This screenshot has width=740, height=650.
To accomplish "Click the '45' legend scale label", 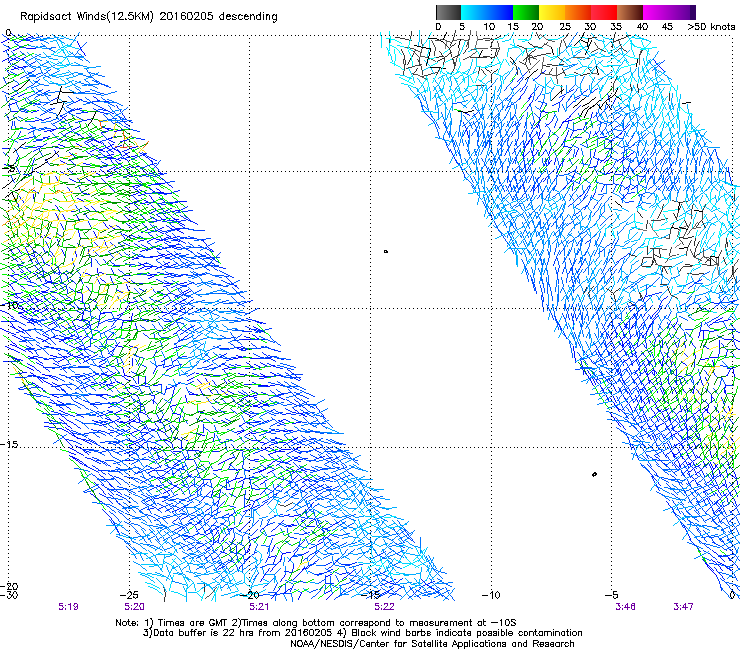I will coord(667,27).
